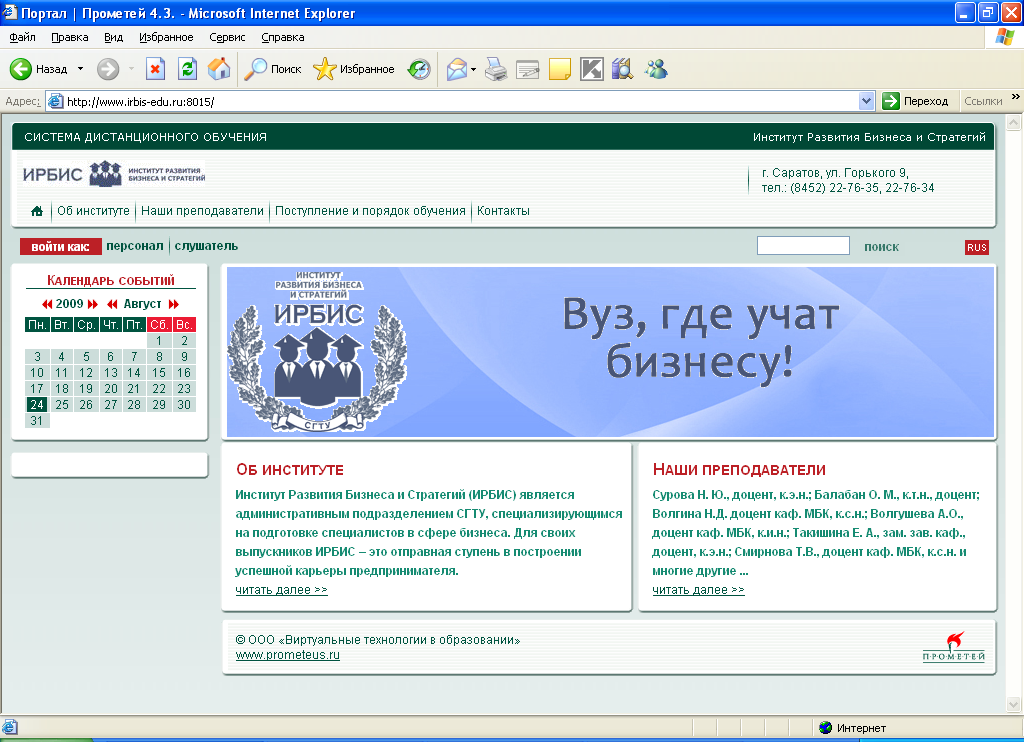Click читать далее under Об институте
This screenshot has width=1024, height=742.
[281, 590]
